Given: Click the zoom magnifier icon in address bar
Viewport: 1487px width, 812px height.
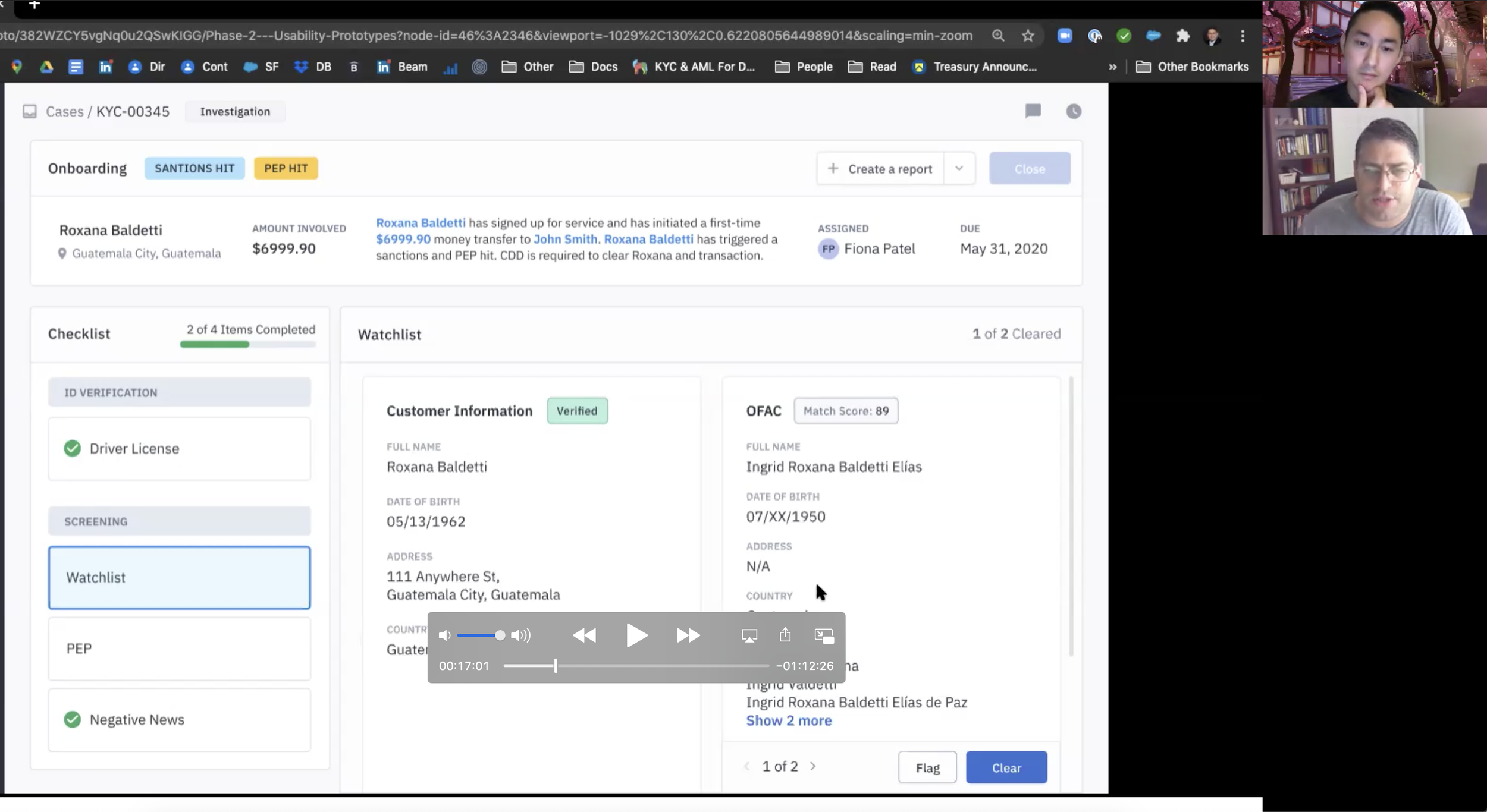Looking at the screenshot, I should [998, 36].
